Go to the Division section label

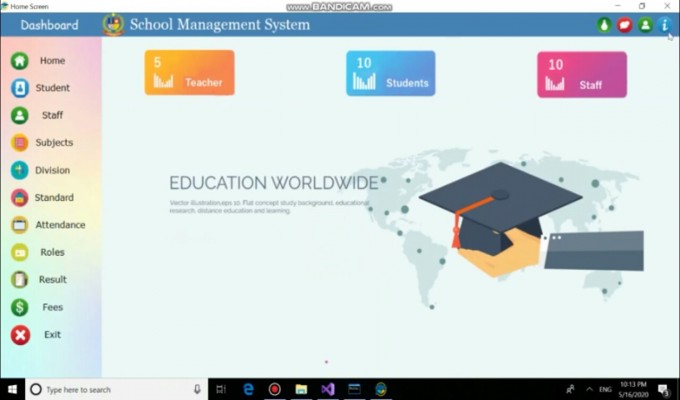coord(52,170)
